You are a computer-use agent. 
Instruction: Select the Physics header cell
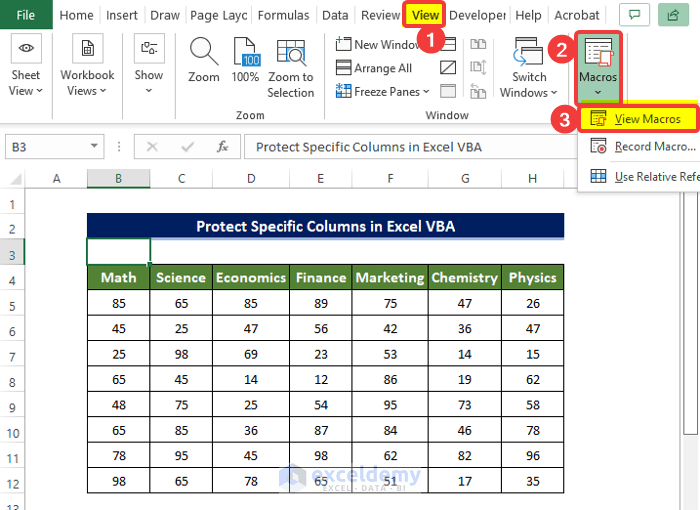533,277
